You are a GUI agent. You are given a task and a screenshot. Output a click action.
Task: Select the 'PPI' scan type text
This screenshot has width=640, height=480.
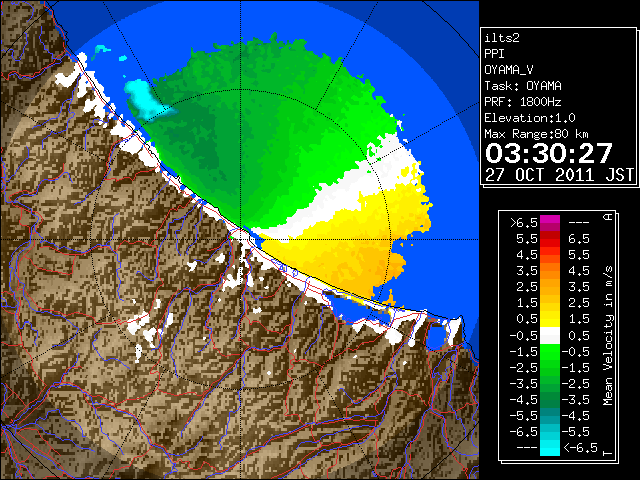[x=494, y=54]
